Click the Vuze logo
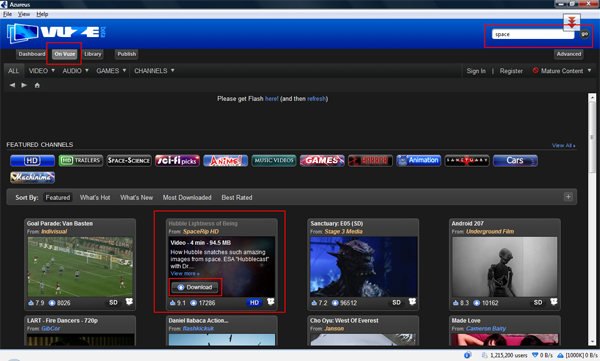600x361 pixels. point(56,33)
